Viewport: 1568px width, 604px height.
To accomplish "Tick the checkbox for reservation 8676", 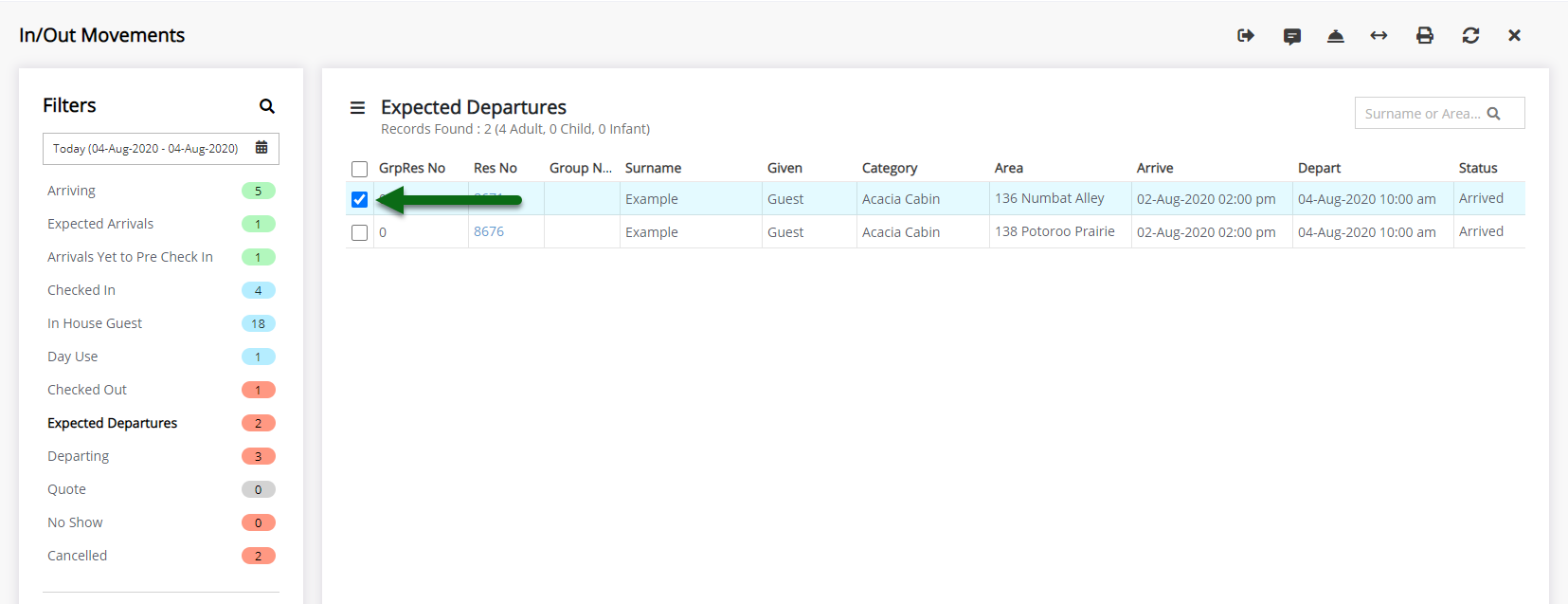I will [359, 232].
